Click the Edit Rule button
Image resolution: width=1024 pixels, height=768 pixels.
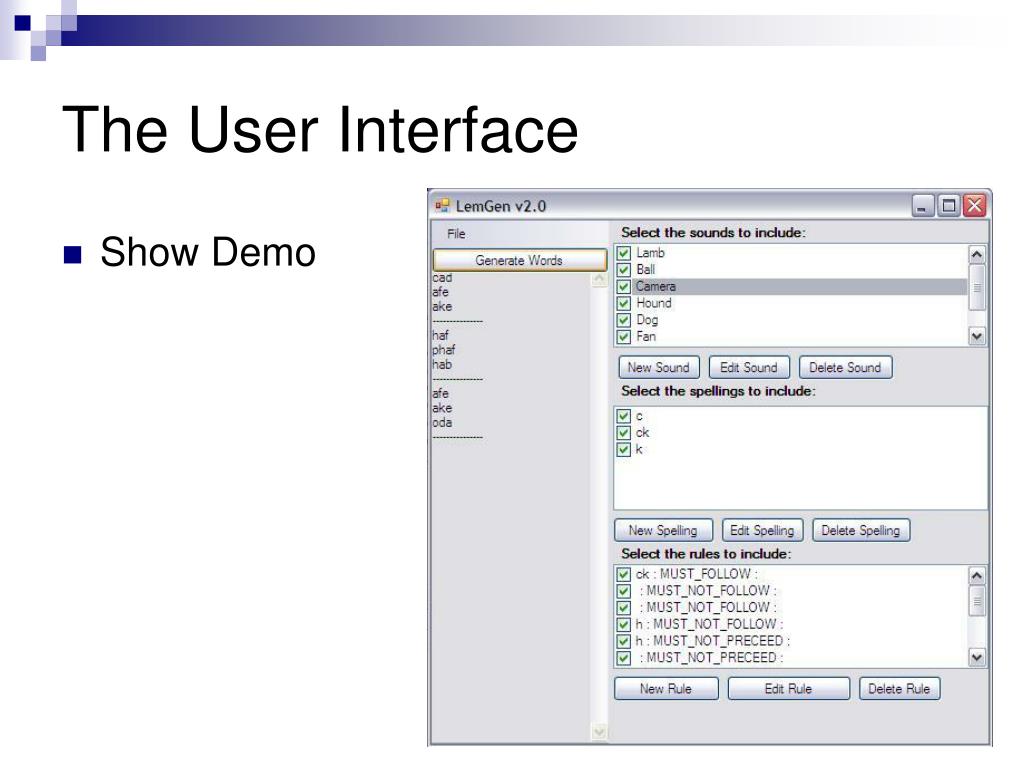(789, 688)
